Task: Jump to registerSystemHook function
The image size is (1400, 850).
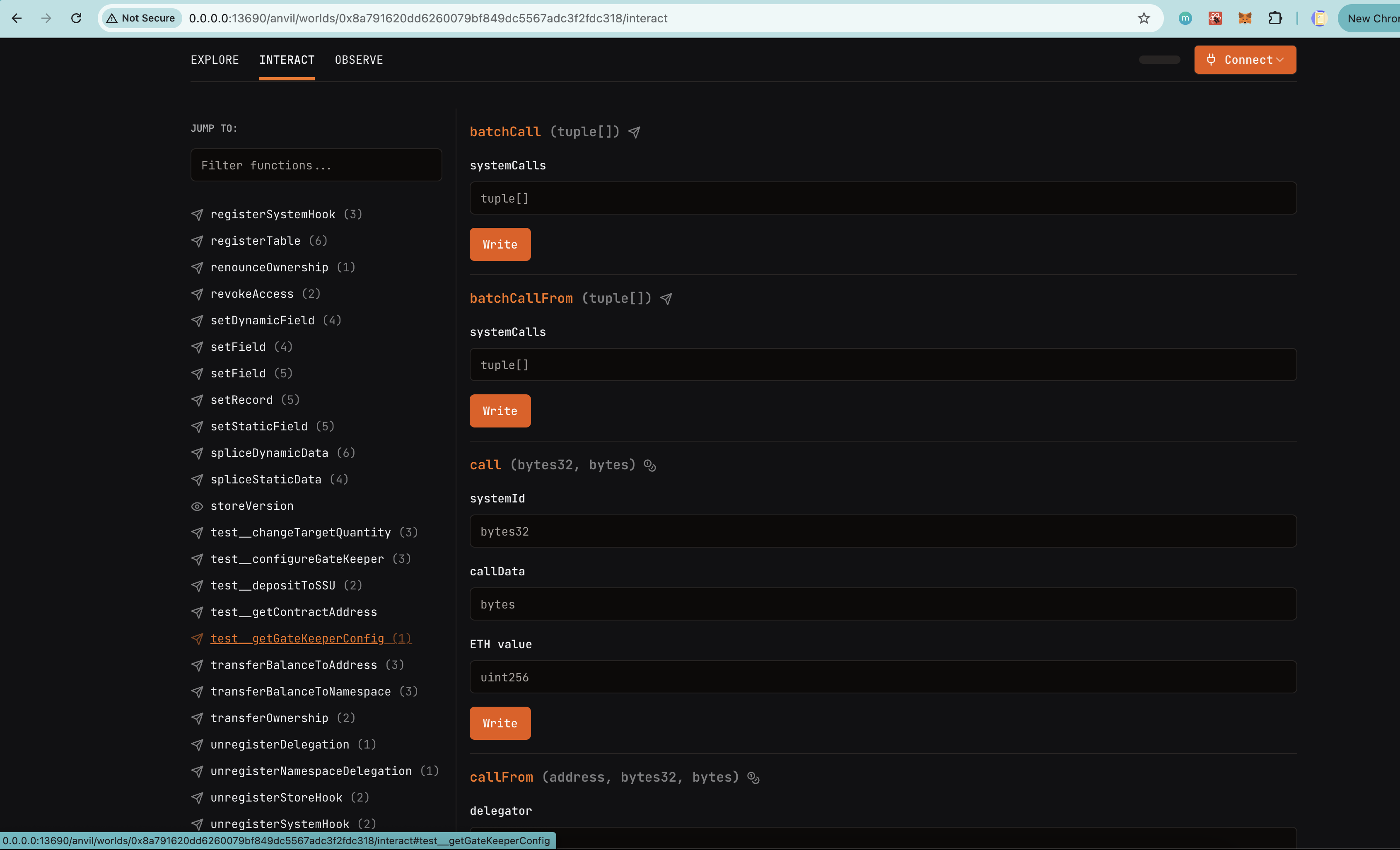Action: tap(273, 214)
